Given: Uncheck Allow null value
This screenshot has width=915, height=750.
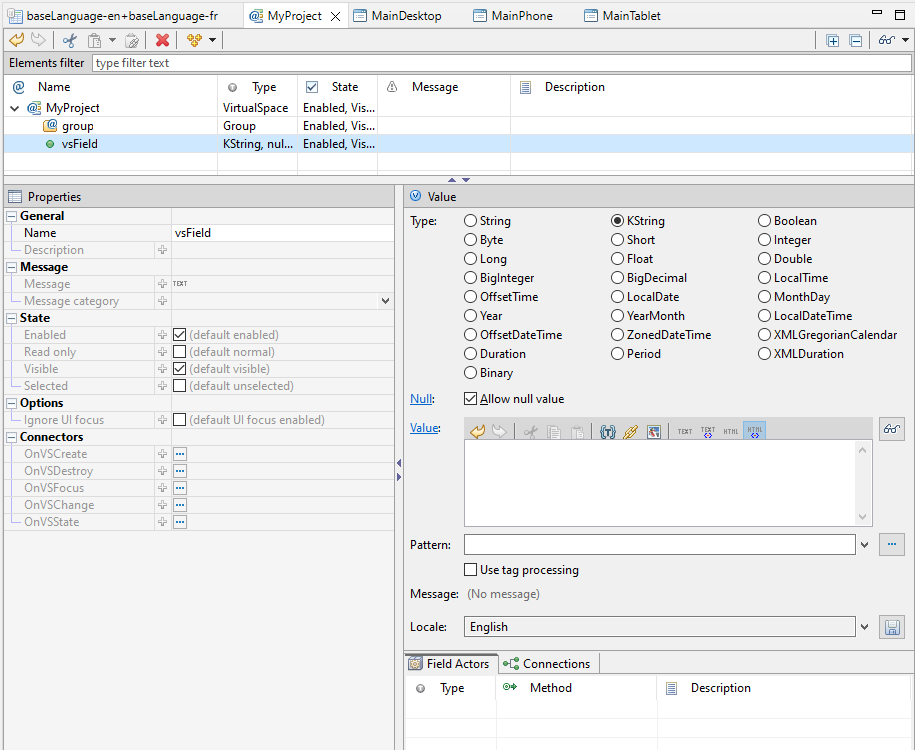Looking at the screenshot, I should pyautogui.click(x=472, y=399).
